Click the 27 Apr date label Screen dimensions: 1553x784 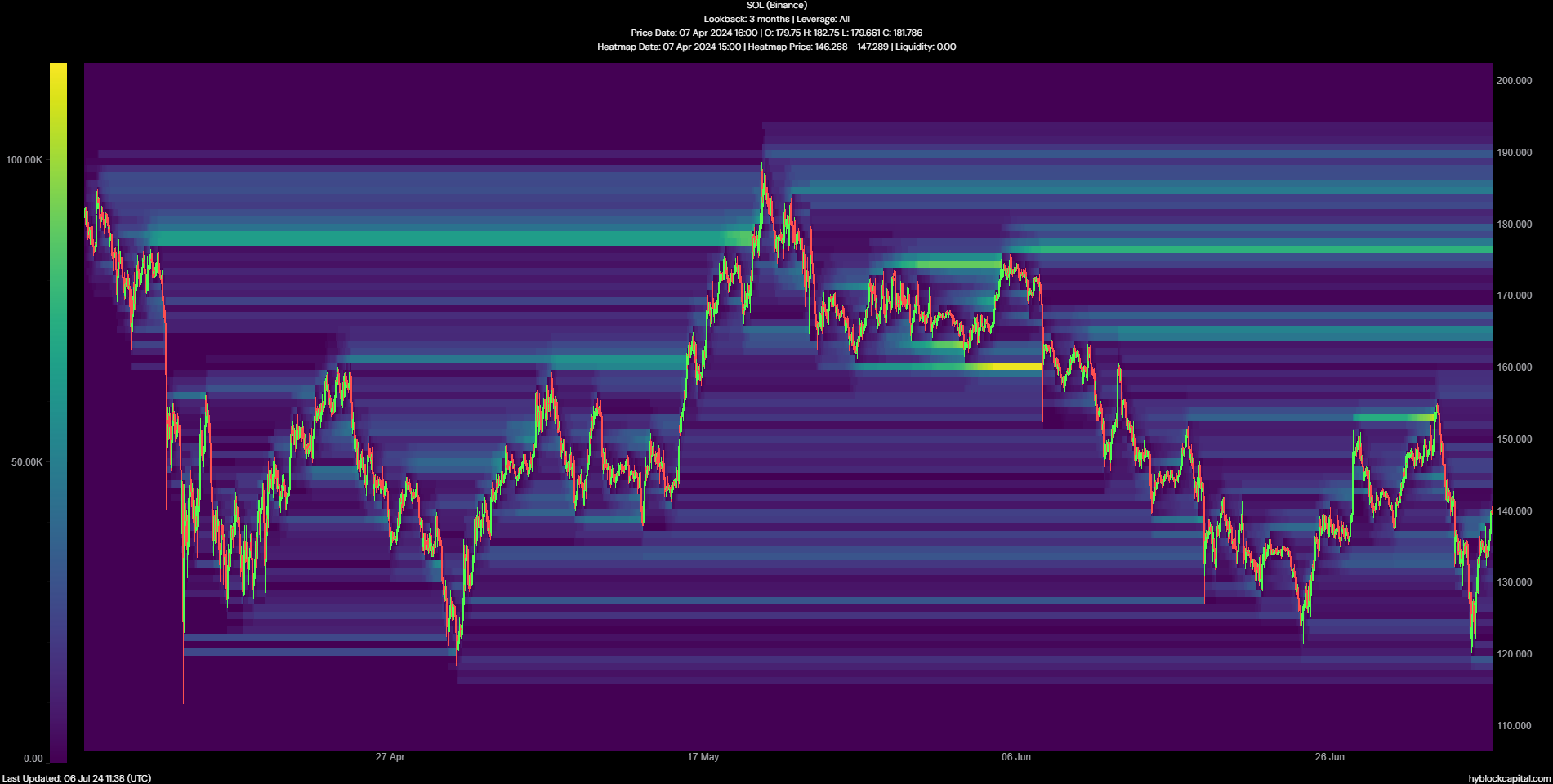[x=390, y=757]
